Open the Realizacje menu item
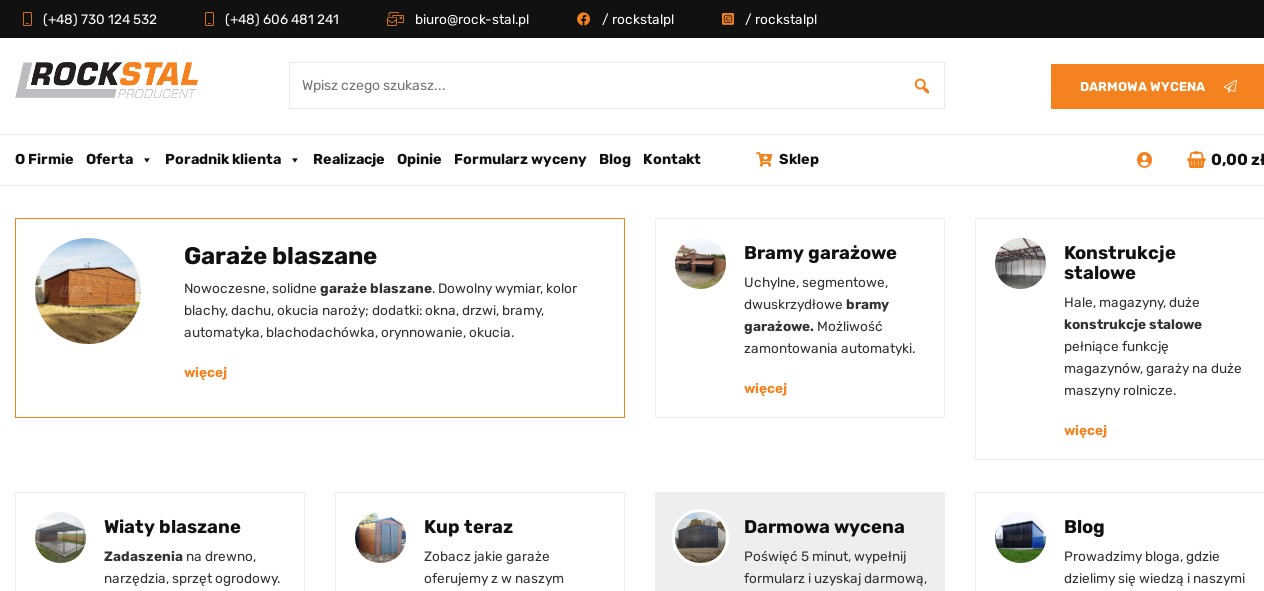Screen dimensions: 1264x591 click(348, 159)
